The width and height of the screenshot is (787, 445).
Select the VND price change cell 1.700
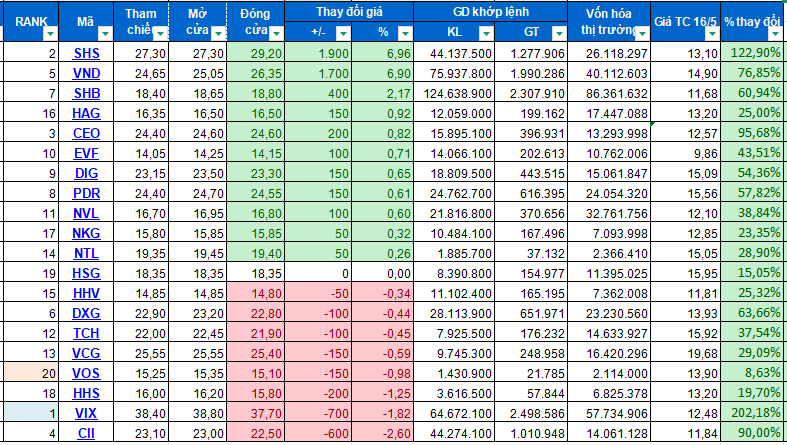[319, 73]
